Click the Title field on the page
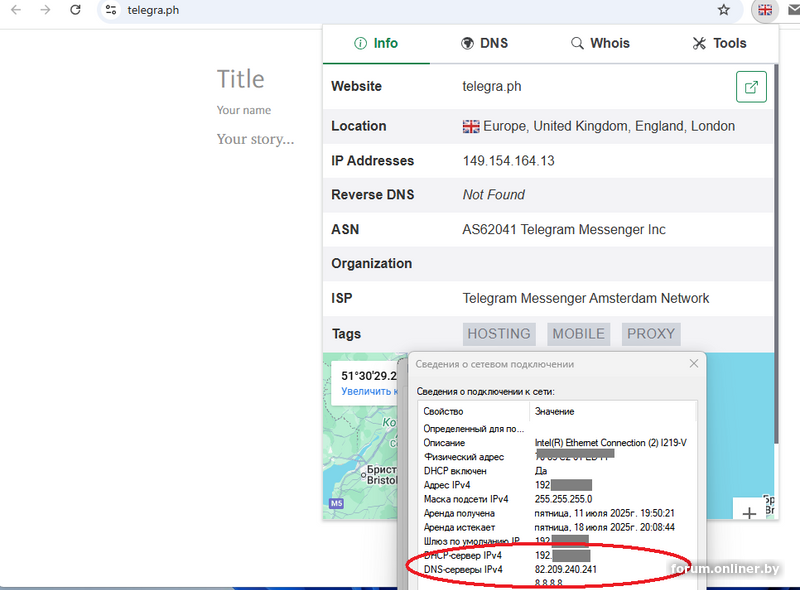 point(241,79)
